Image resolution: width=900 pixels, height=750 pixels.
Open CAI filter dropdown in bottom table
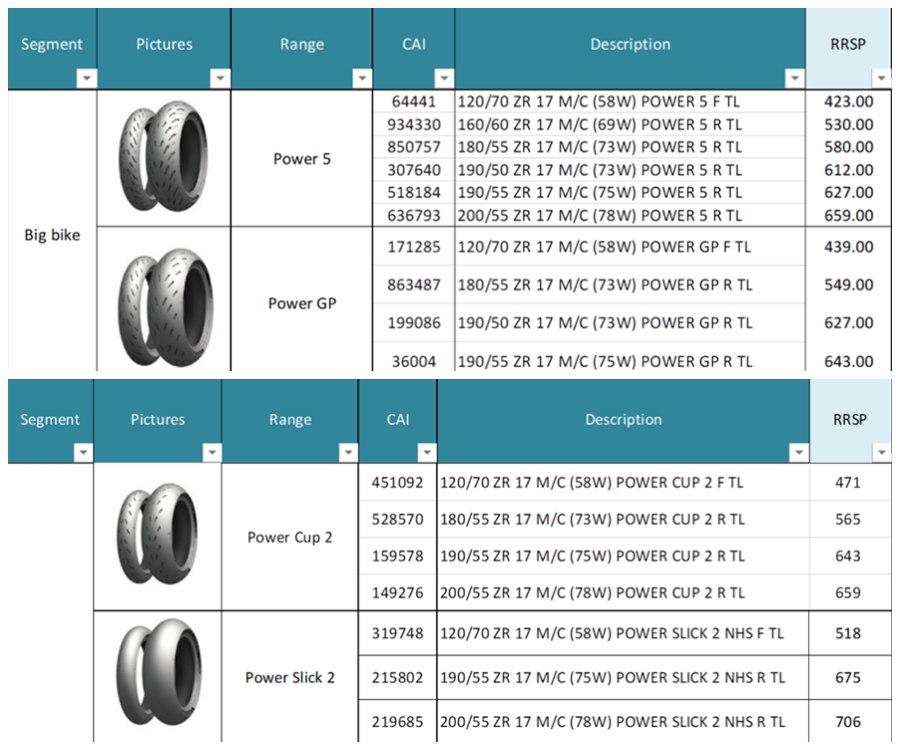pyautogui.click(x=426, y=453)
